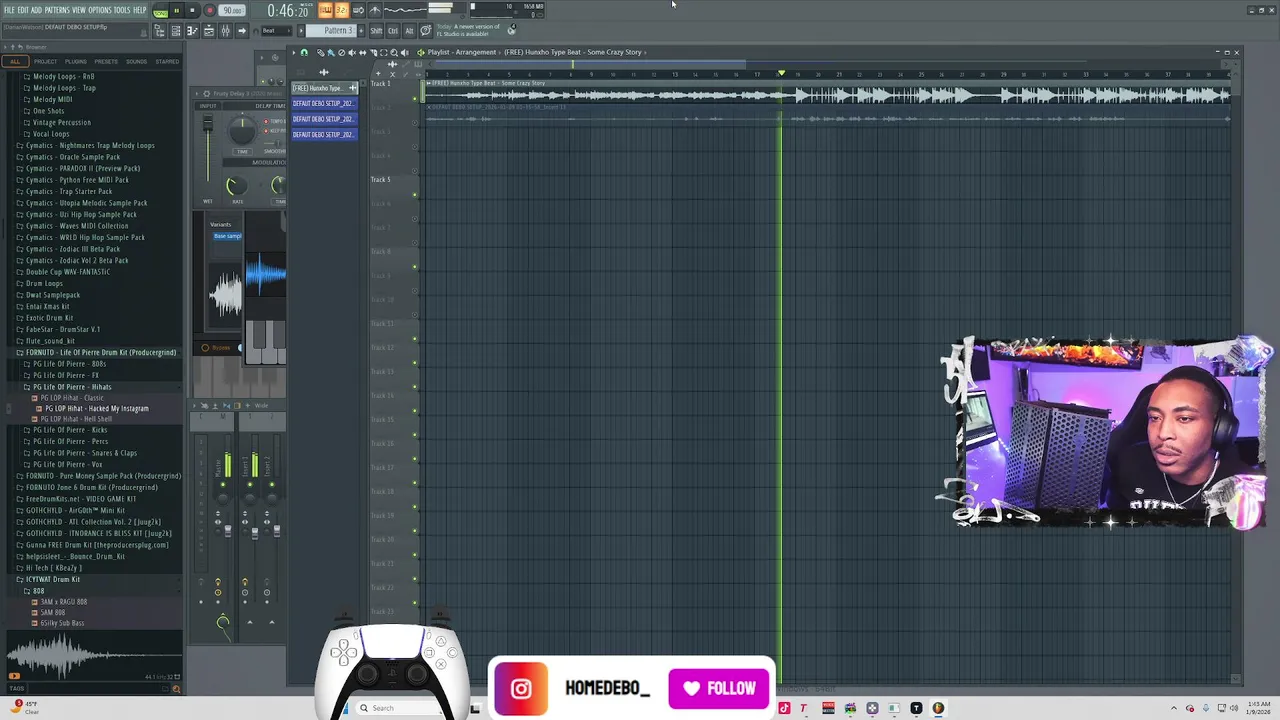
Task: Select the Zoom magnifier tool in Playlist
Action: tap(394, 53)
